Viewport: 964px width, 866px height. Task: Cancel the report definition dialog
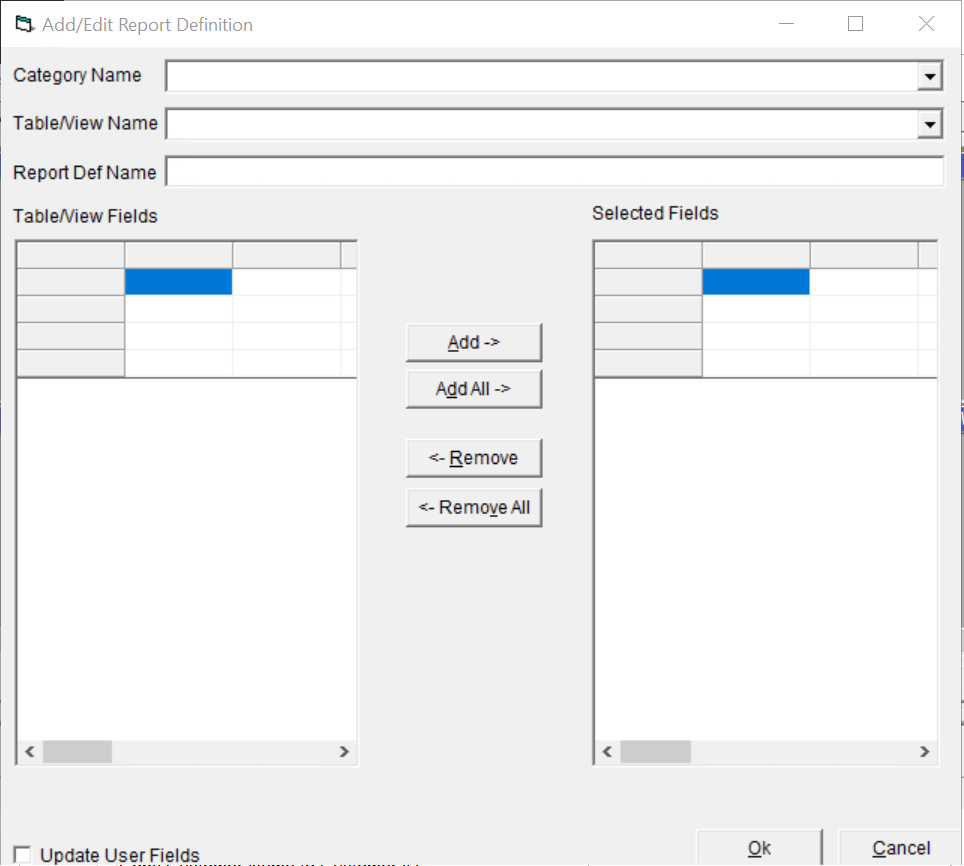pyautogui.click(x=900, y=848)
